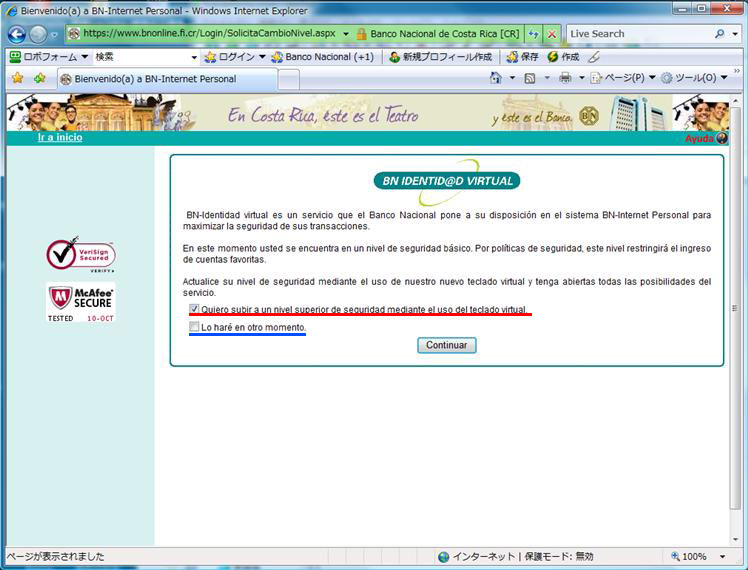Open the search provider dropdown arrow
Viewport: 748px width, 570px height.
735,34
